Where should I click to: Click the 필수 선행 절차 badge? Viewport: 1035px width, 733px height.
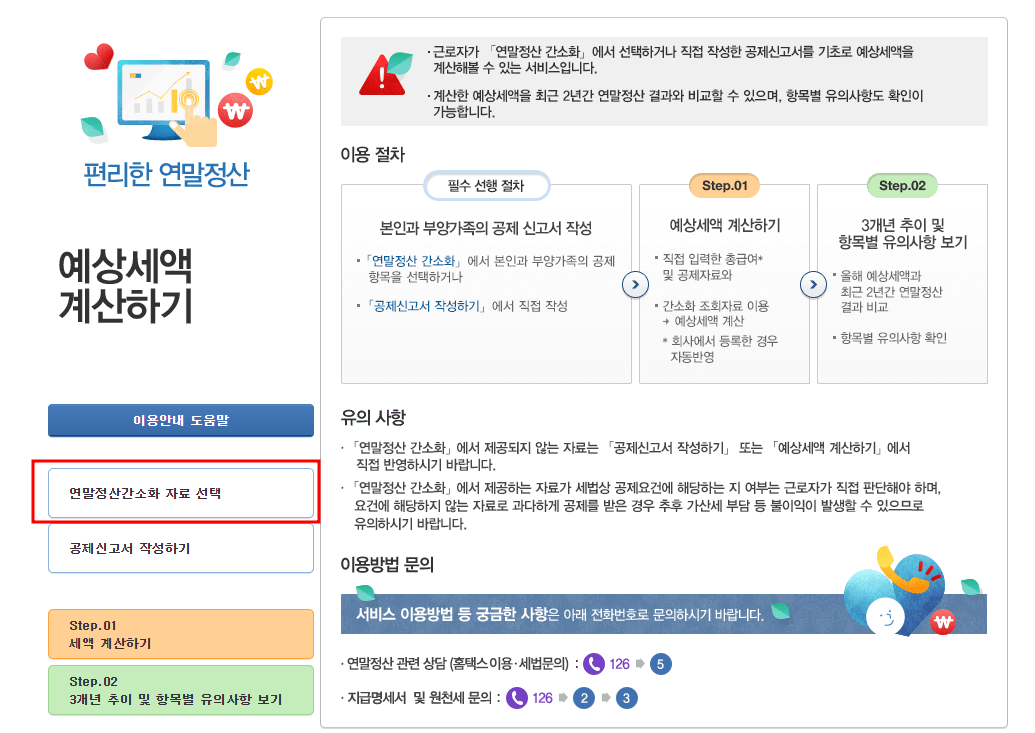[x=487, y=186]
